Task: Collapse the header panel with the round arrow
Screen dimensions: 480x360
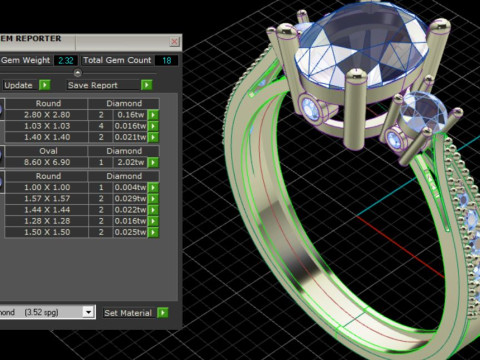Action: [77, 73]
